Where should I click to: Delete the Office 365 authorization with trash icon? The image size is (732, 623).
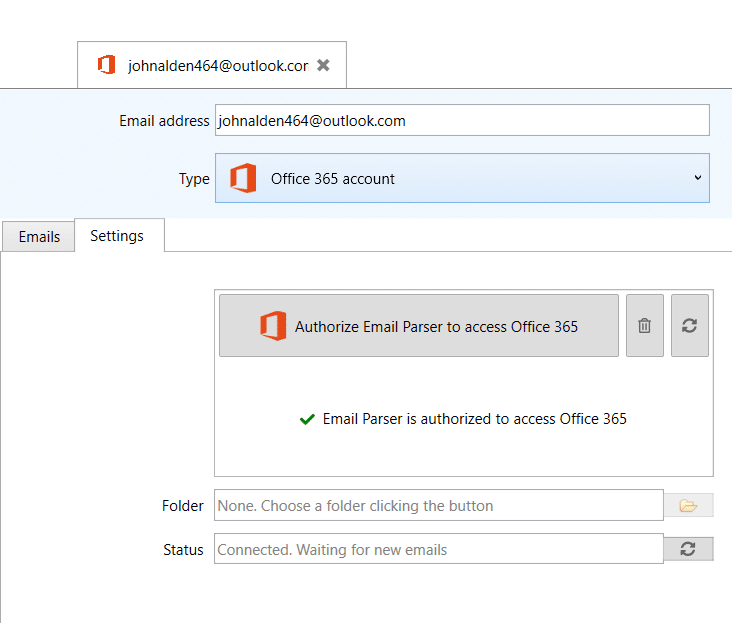(x=645, y=325)
